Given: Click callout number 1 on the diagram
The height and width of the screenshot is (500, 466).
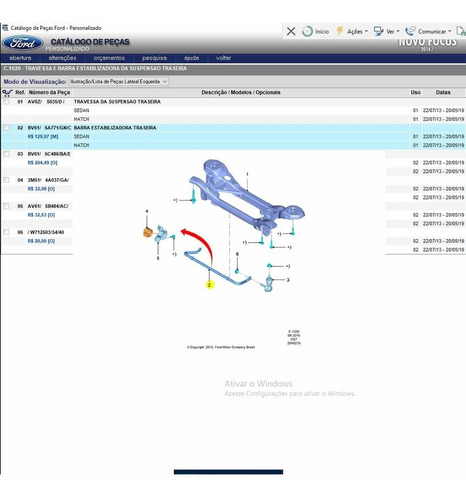Looking at the screenshot, I should 247,174.
